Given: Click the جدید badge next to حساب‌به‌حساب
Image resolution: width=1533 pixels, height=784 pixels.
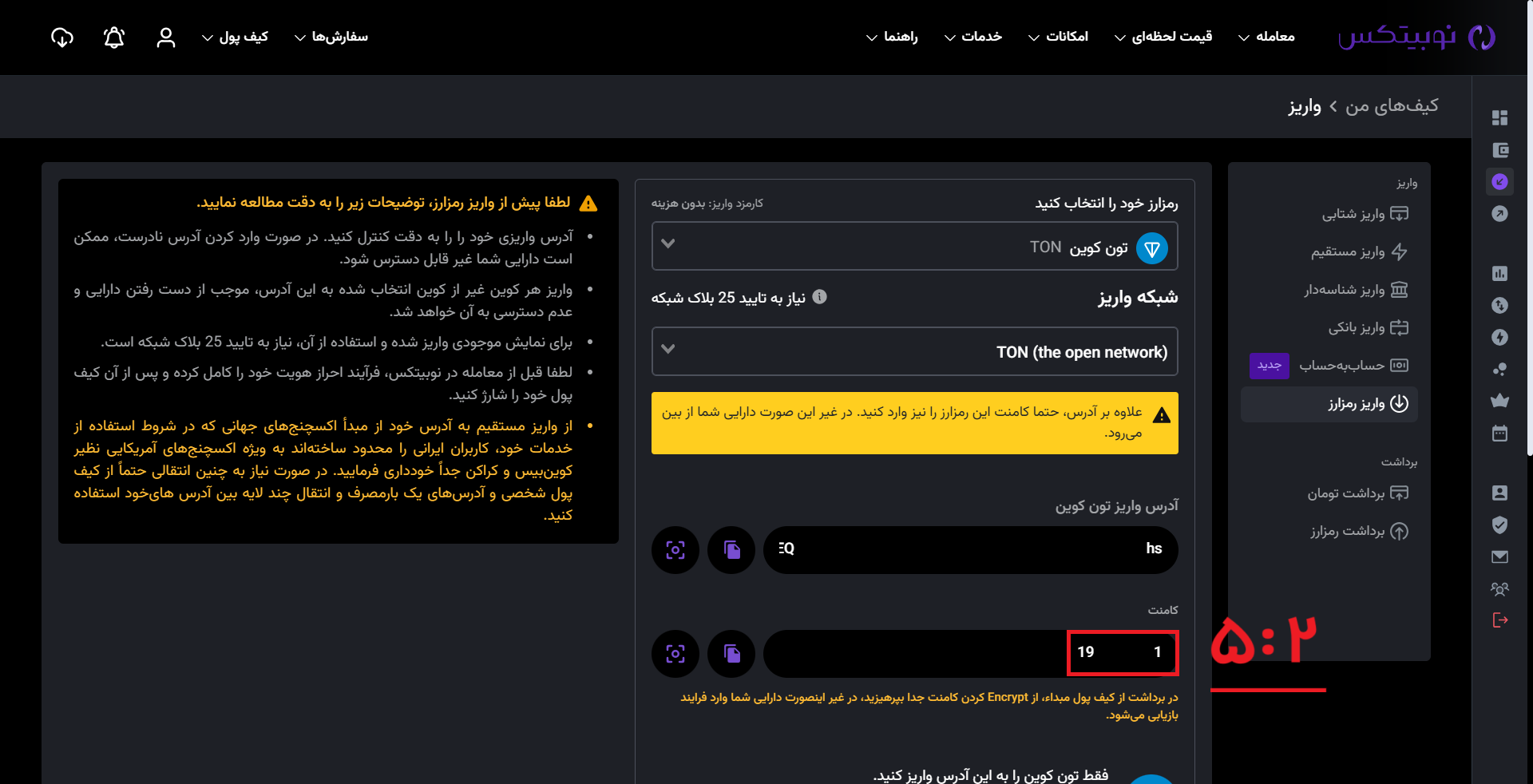Looking at the screenshot, I should point(1269,366).
